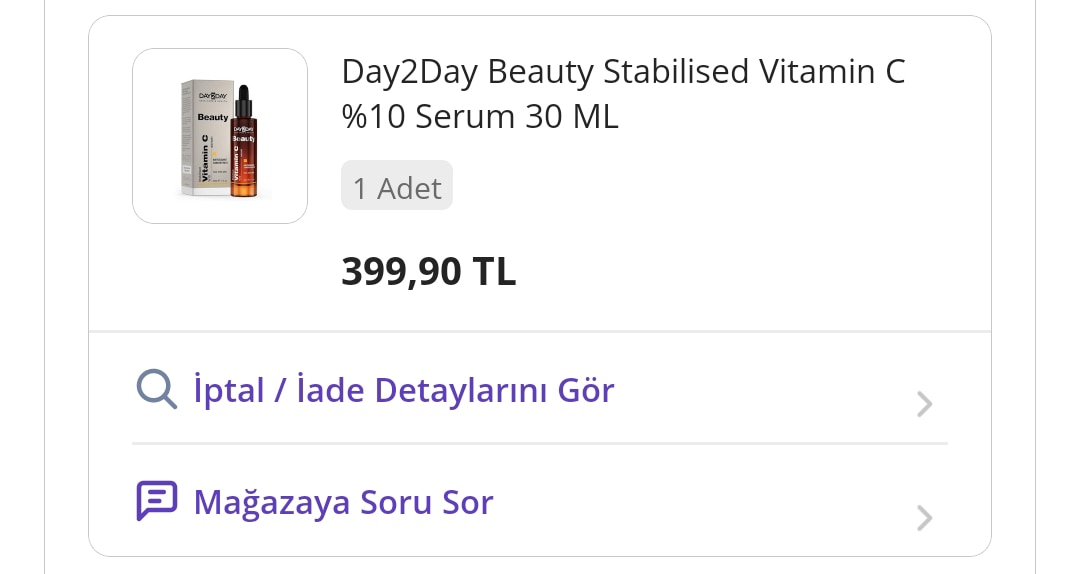Click the Vitamin C box in the product image
The width and height of the screenshot is (1080, 574).
pos(203,138)
